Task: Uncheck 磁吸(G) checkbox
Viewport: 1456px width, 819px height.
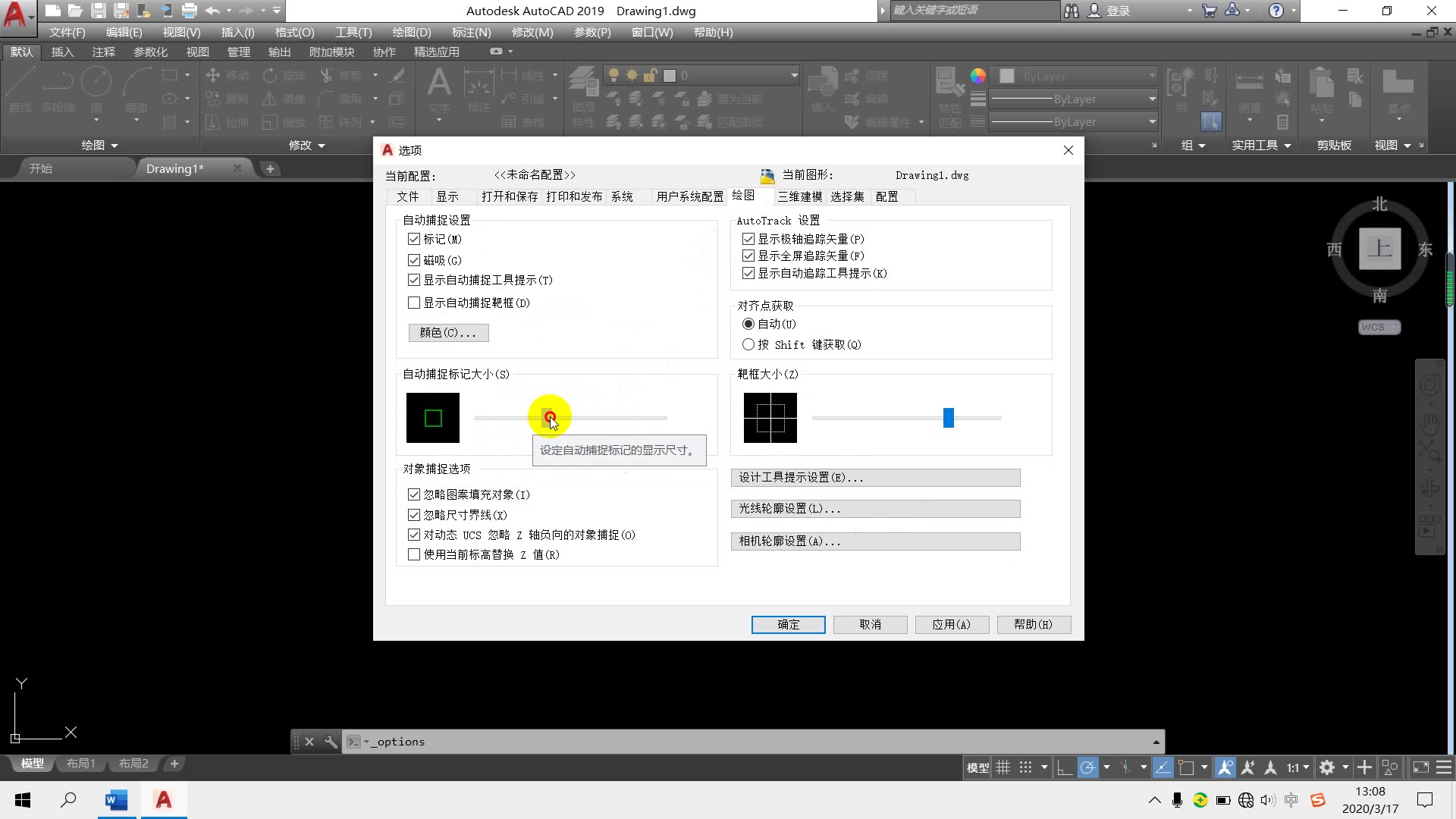Action: (x=414, y=260)
